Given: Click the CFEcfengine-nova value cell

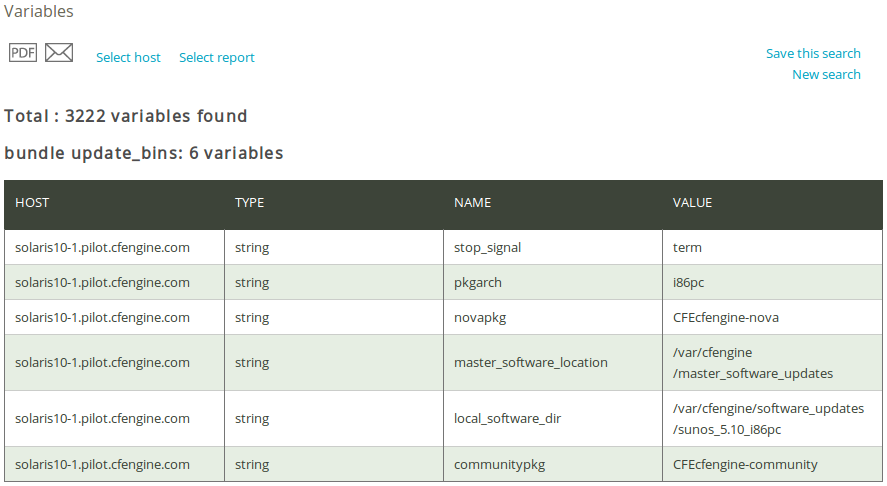Looking at the screenshot, I should [x=772, y=317].
